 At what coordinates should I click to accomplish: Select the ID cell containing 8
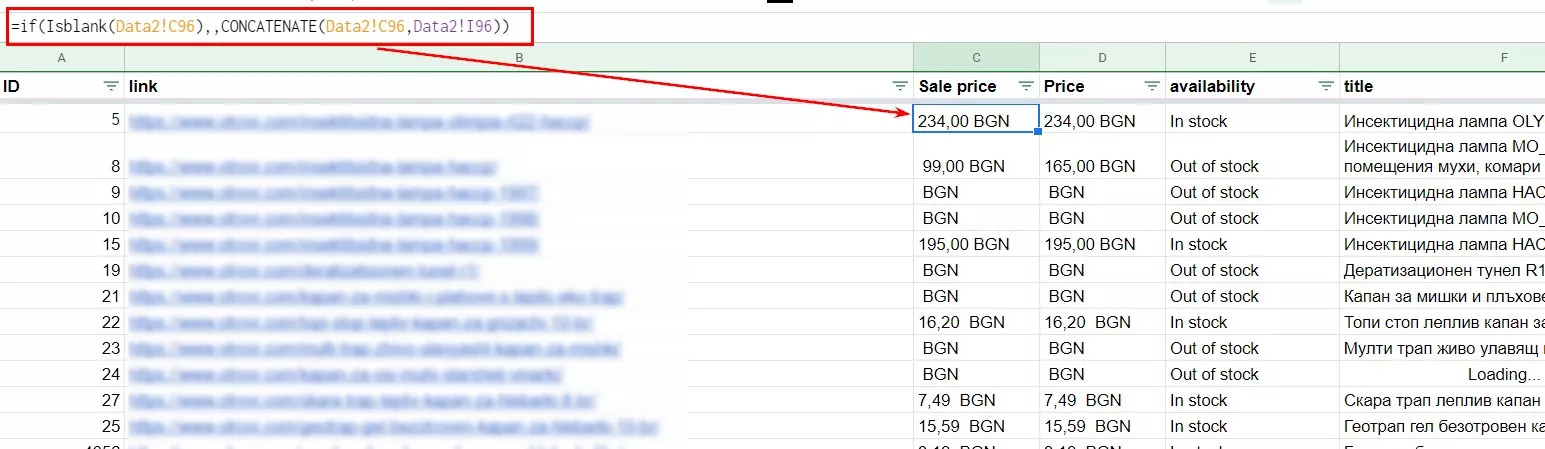click(62, 157)
